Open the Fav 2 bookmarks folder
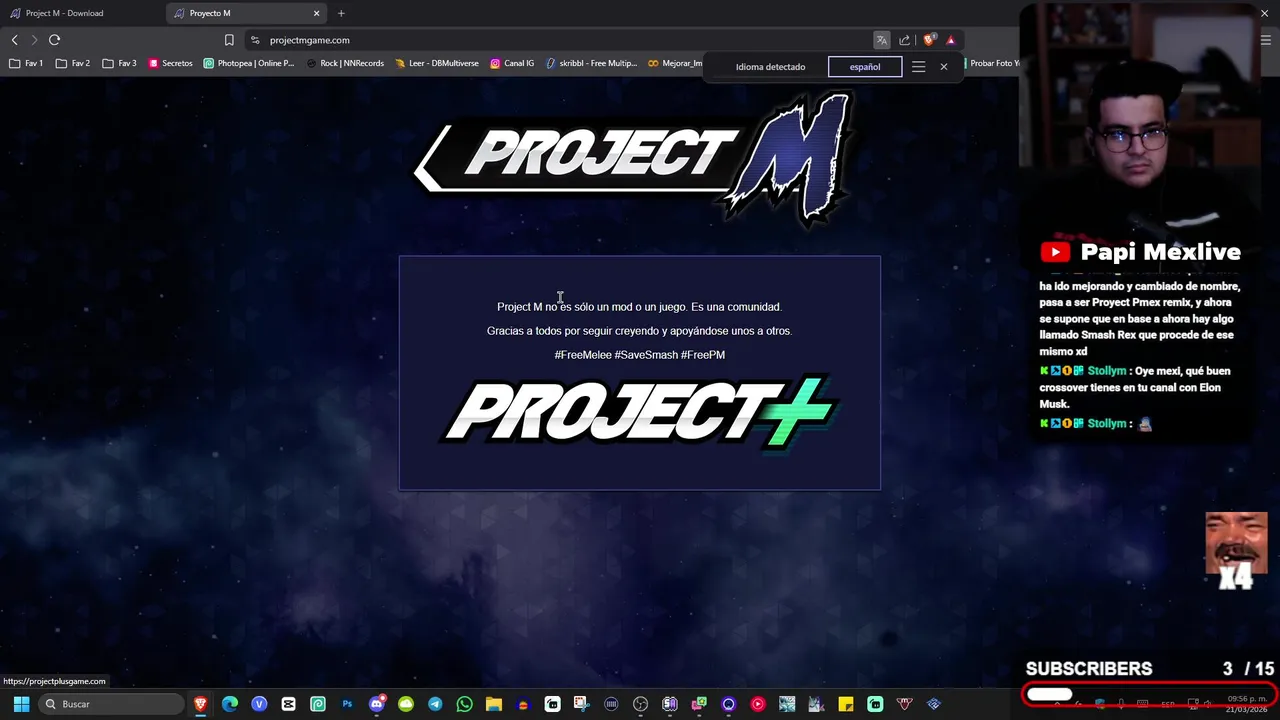 click(73, 63)
